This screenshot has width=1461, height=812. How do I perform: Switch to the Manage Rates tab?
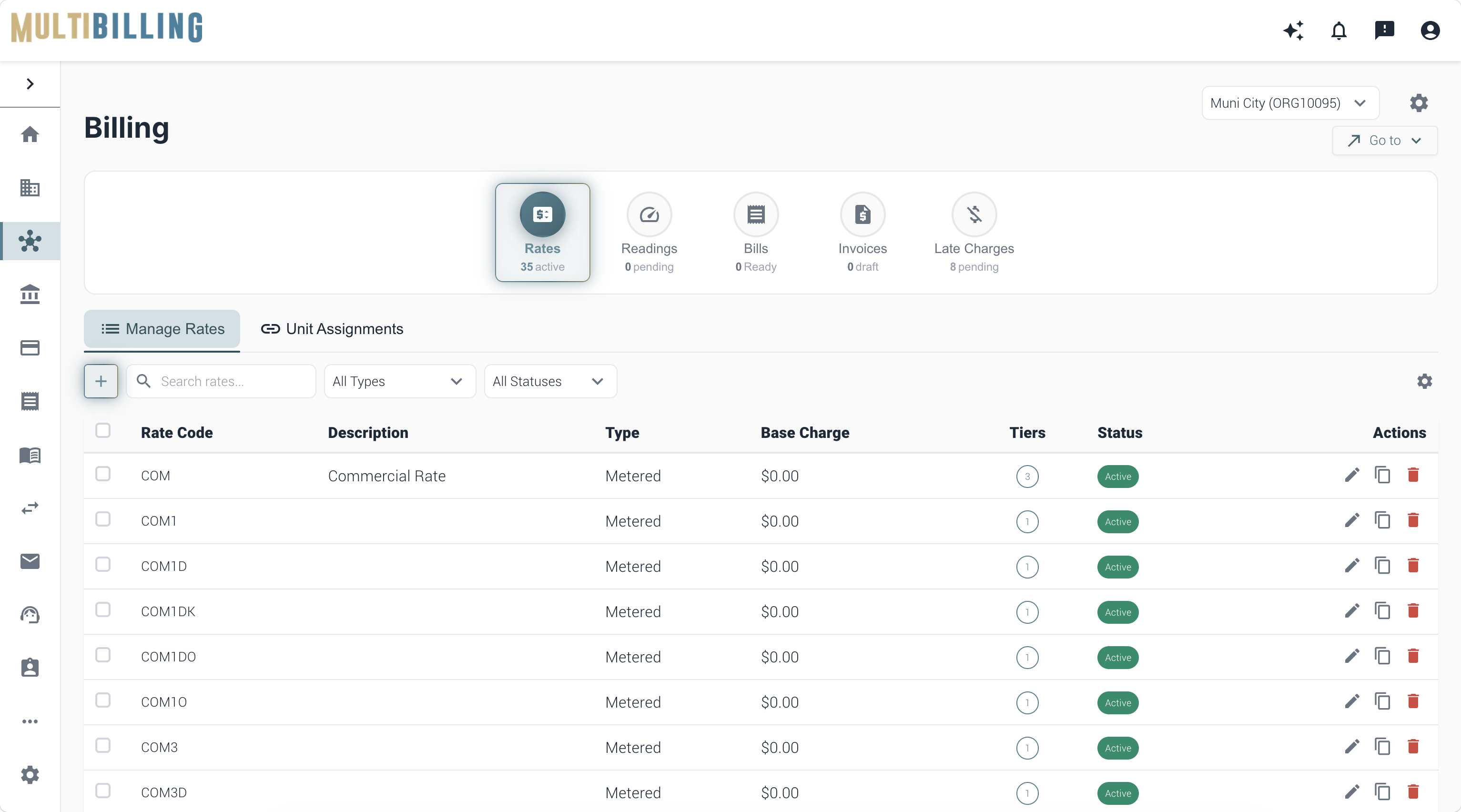pos(162,329)
